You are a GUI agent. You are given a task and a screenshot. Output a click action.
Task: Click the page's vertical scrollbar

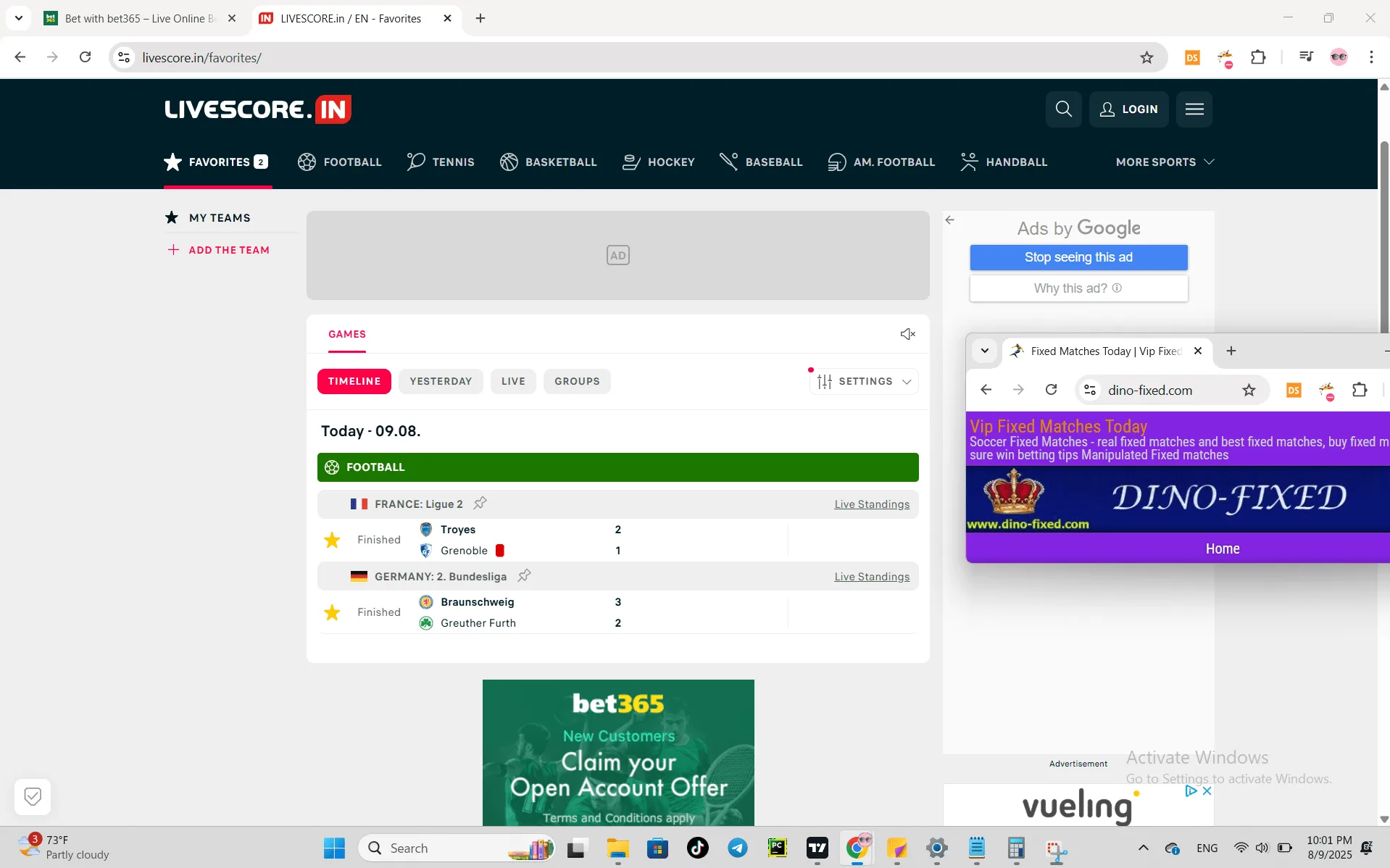click(x=1383, y=232)
